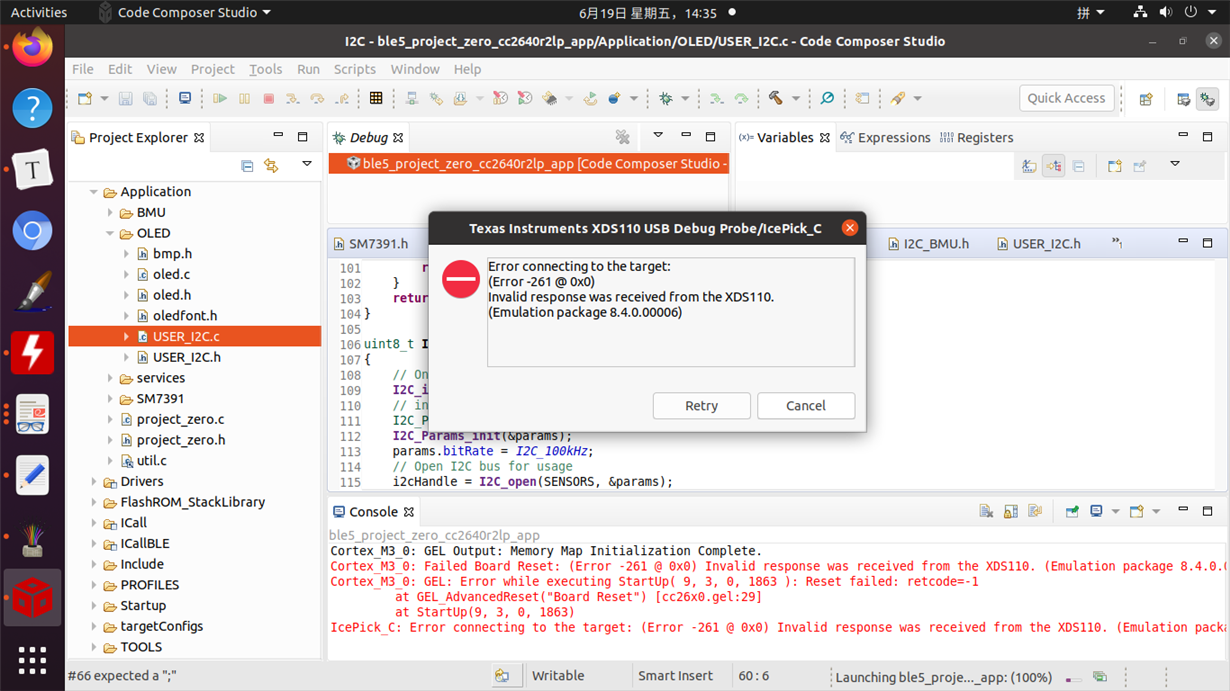Select oled.c in Project Explorer
1230x691 pixels.
pyautogui.click(x=171, y=275)
